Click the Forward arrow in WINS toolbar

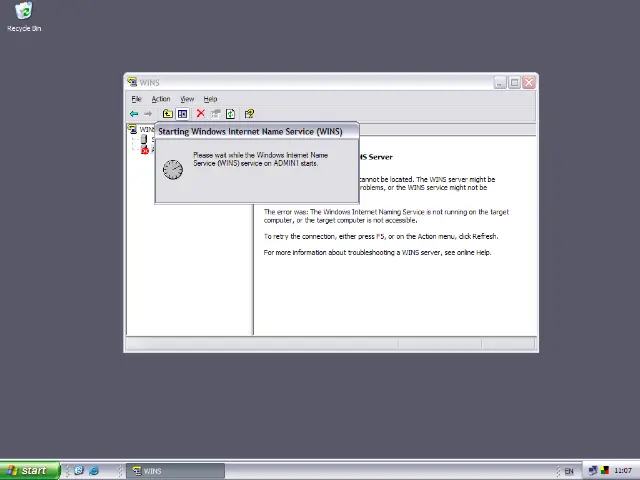[148, 114]
